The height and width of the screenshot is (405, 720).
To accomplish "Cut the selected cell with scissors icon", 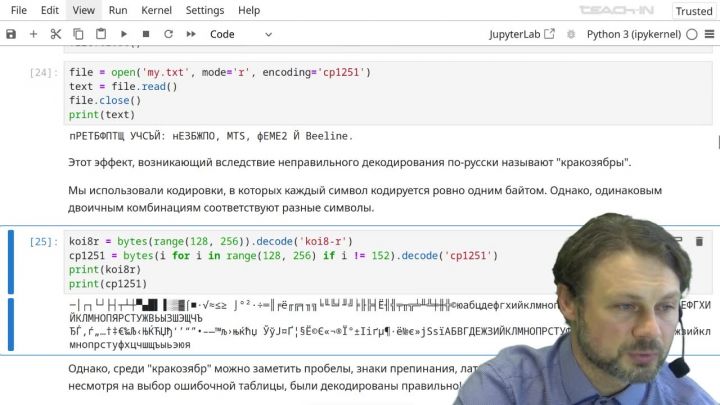I will [x=56, y=34].
